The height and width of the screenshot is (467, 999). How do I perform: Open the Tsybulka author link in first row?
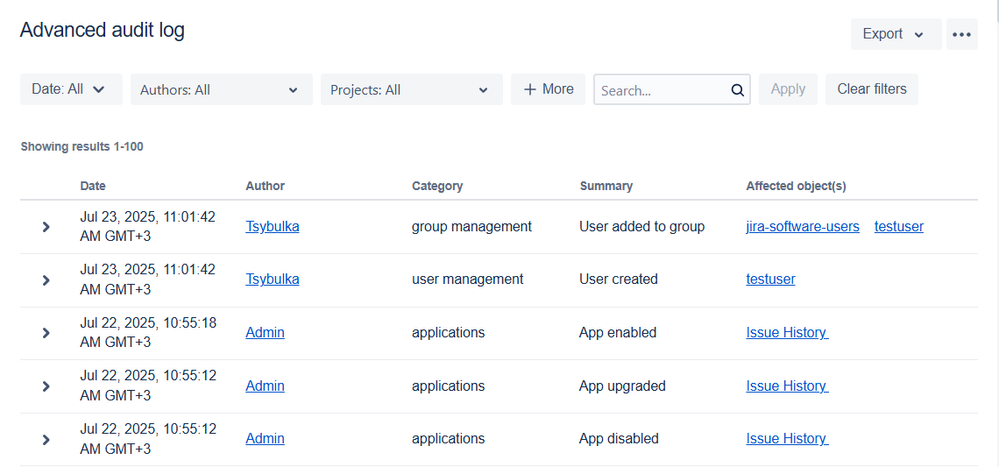[x=272, y=226]
